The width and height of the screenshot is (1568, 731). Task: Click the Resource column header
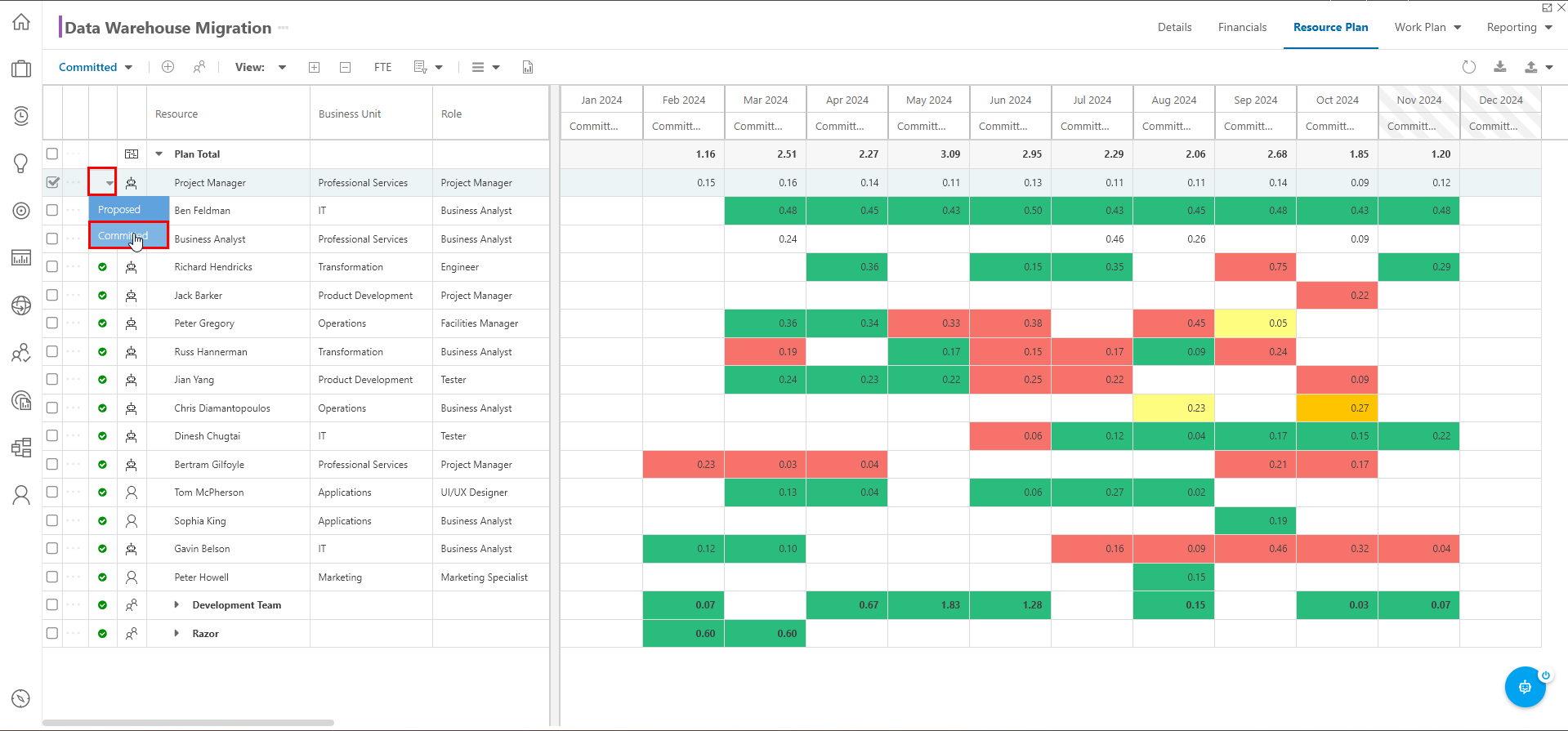pyautogui.click(x=228, y=114)
